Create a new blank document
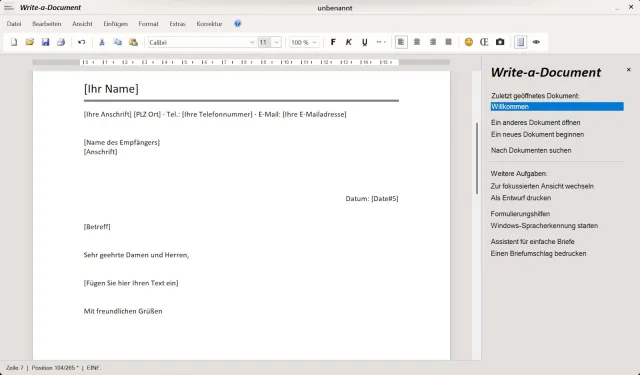The height and width of the screenshot is (375, 640). point(14,42)
